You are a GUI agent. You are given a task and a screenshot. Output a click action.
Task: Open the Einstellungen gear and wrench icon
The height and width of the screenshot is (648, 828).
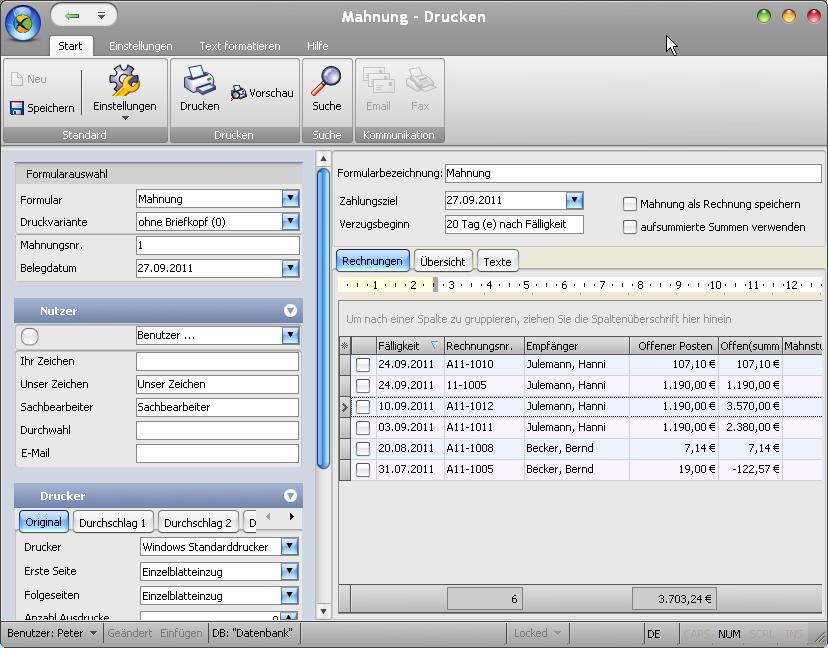click(x=125, y=80)
